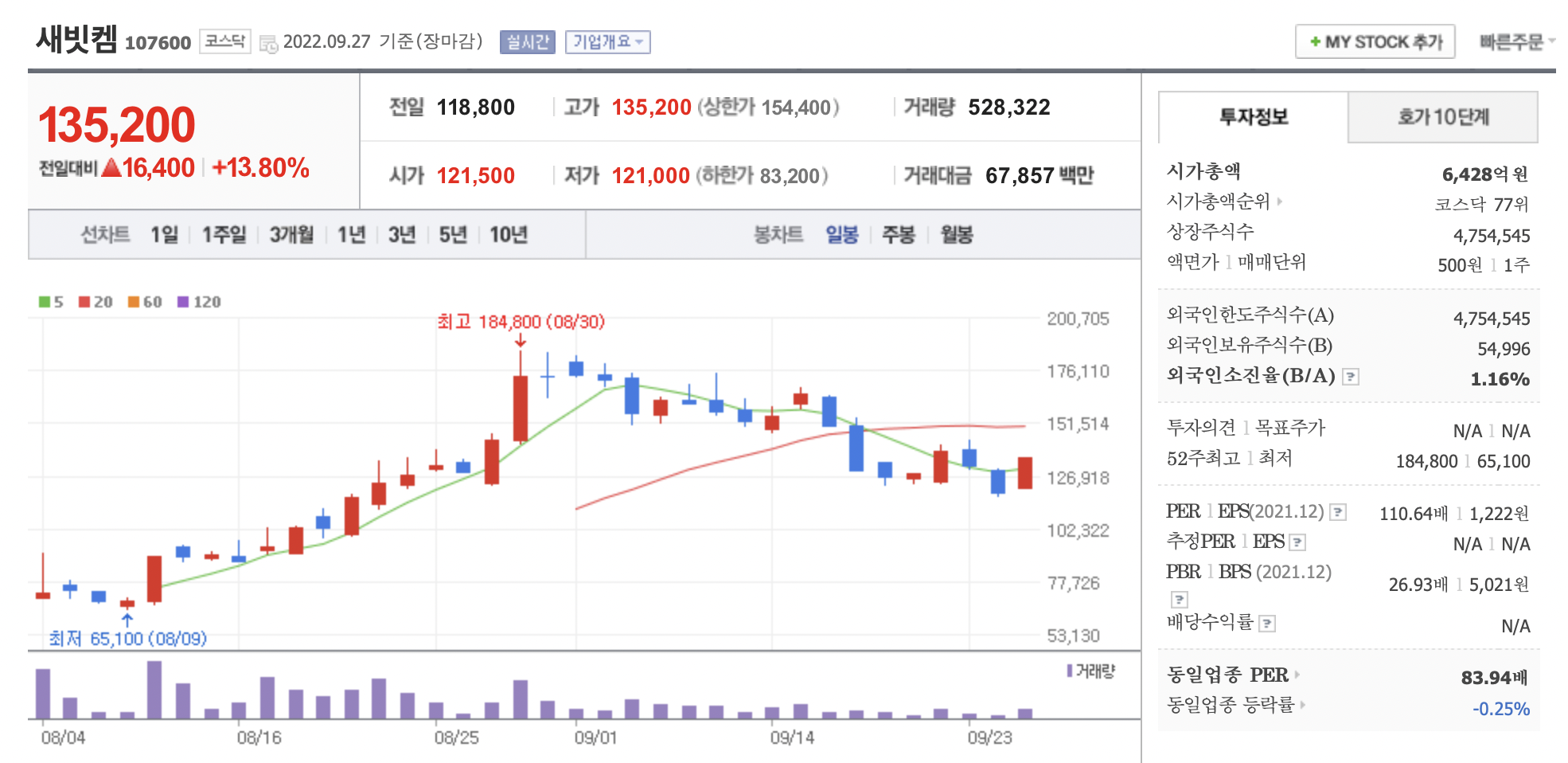Expand the 동일업종 등락률 arrow link
The image size is (1568, 763).
(x=1303, y=704)
